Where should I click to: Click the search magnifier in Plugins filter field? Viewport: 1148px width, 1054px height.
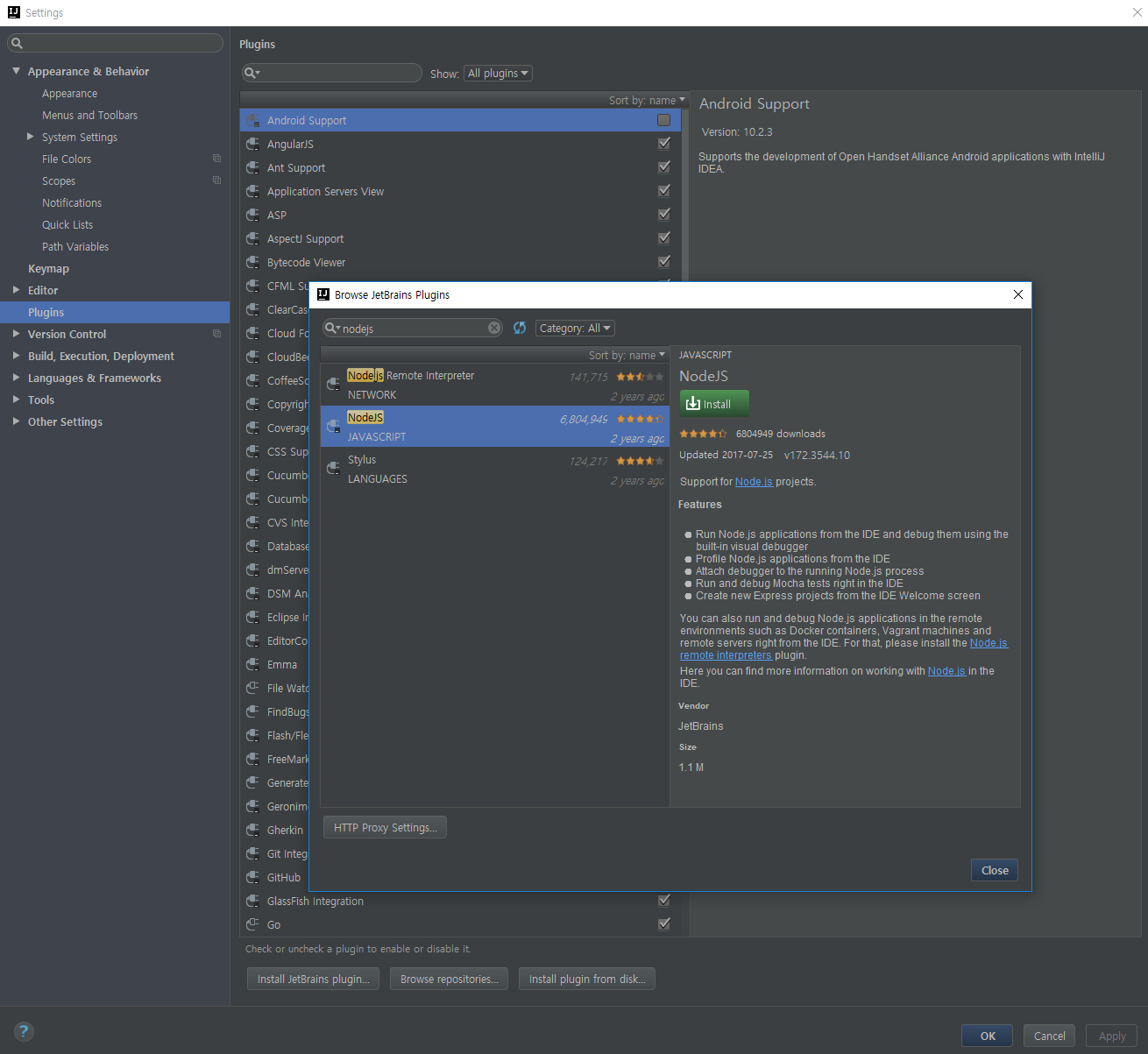[x=252, y=73]
